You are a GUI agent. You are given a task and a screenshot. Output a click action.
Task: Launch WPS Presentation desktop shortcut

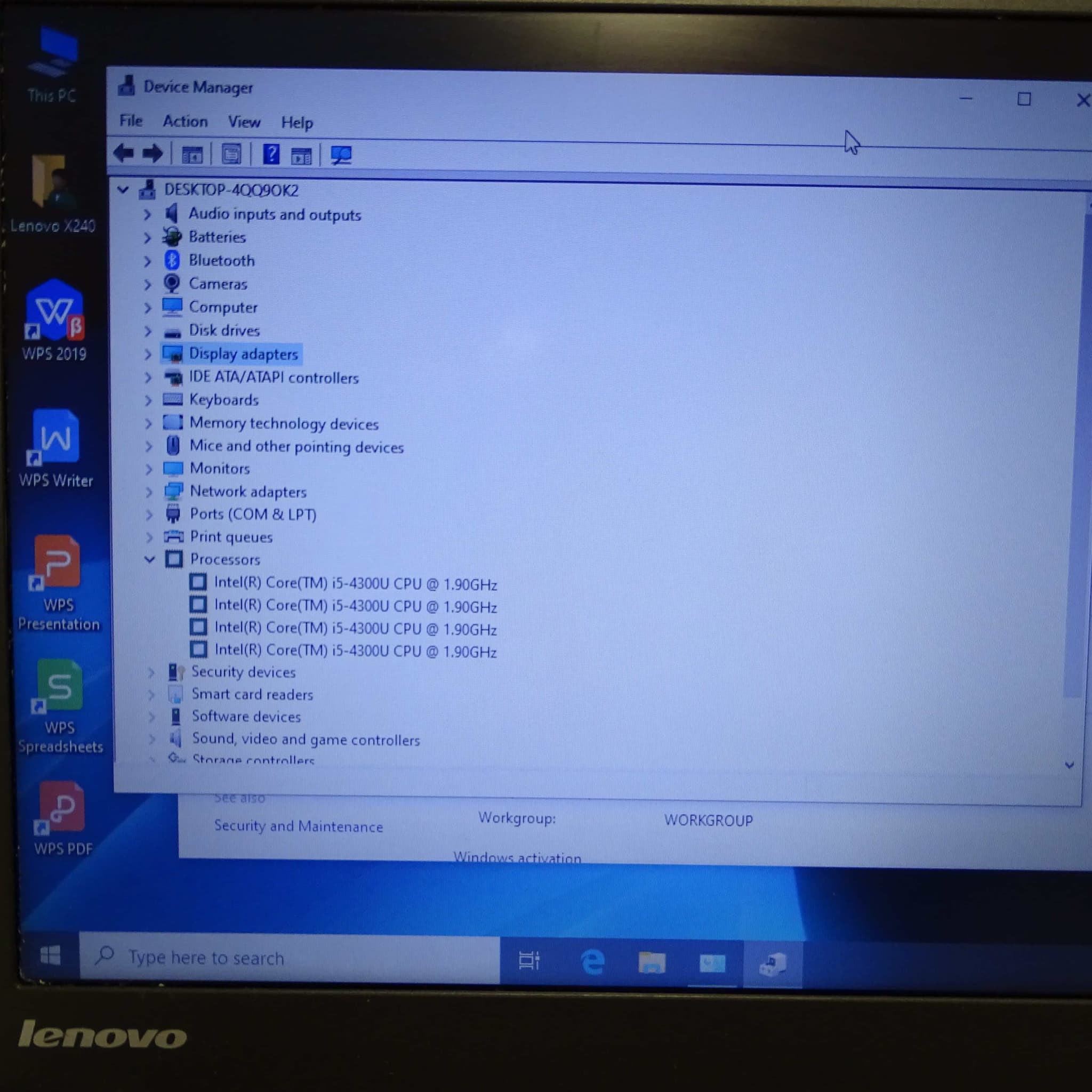pos(58,583)
